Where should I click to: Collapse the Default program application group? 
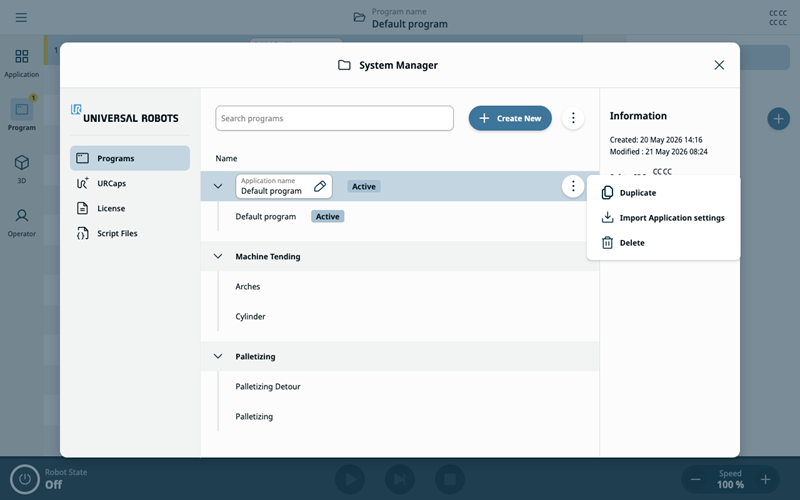(218, 186)
